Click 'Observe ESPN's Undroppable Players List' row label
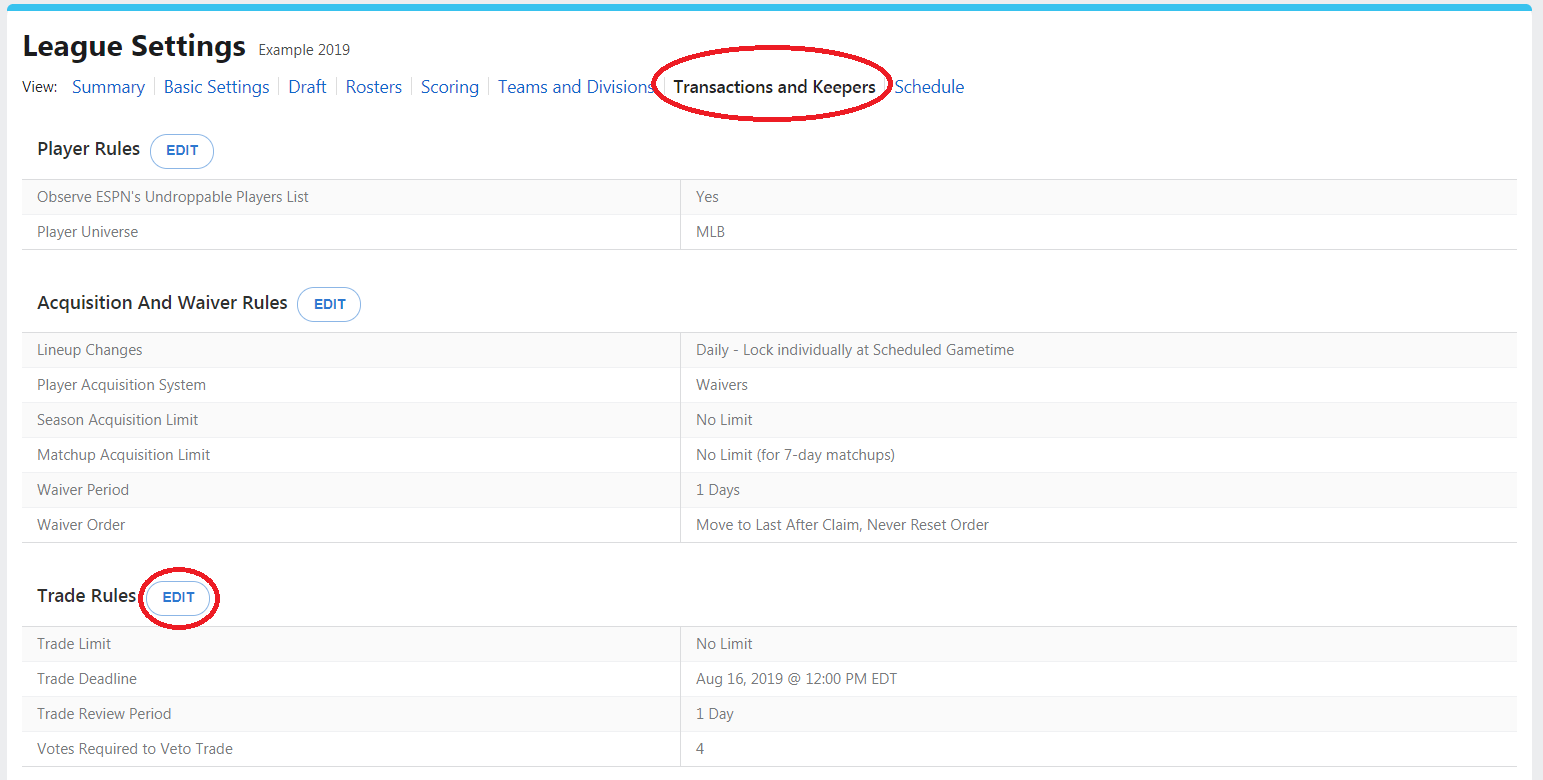The image size is (1543, 780). pyautogui.click(x=173, y=197)
